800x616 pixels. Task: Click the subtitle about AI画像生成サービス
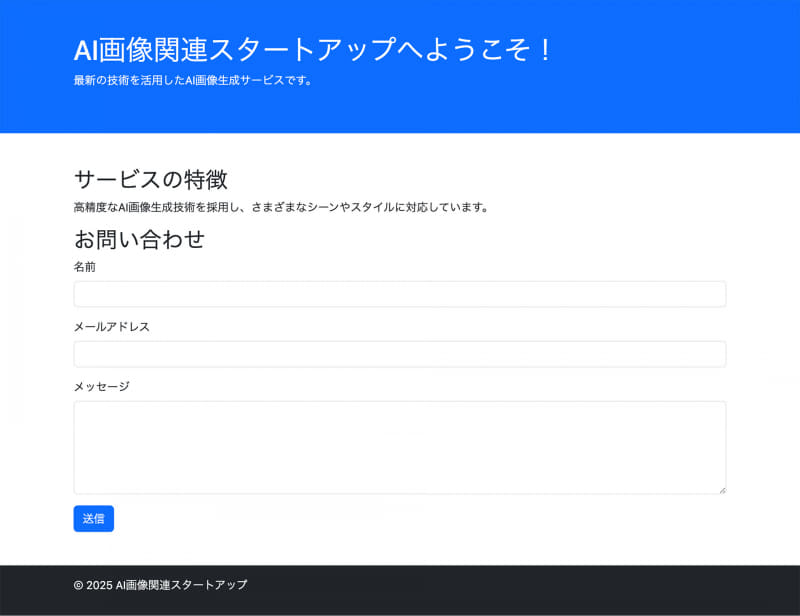(192, 82)
